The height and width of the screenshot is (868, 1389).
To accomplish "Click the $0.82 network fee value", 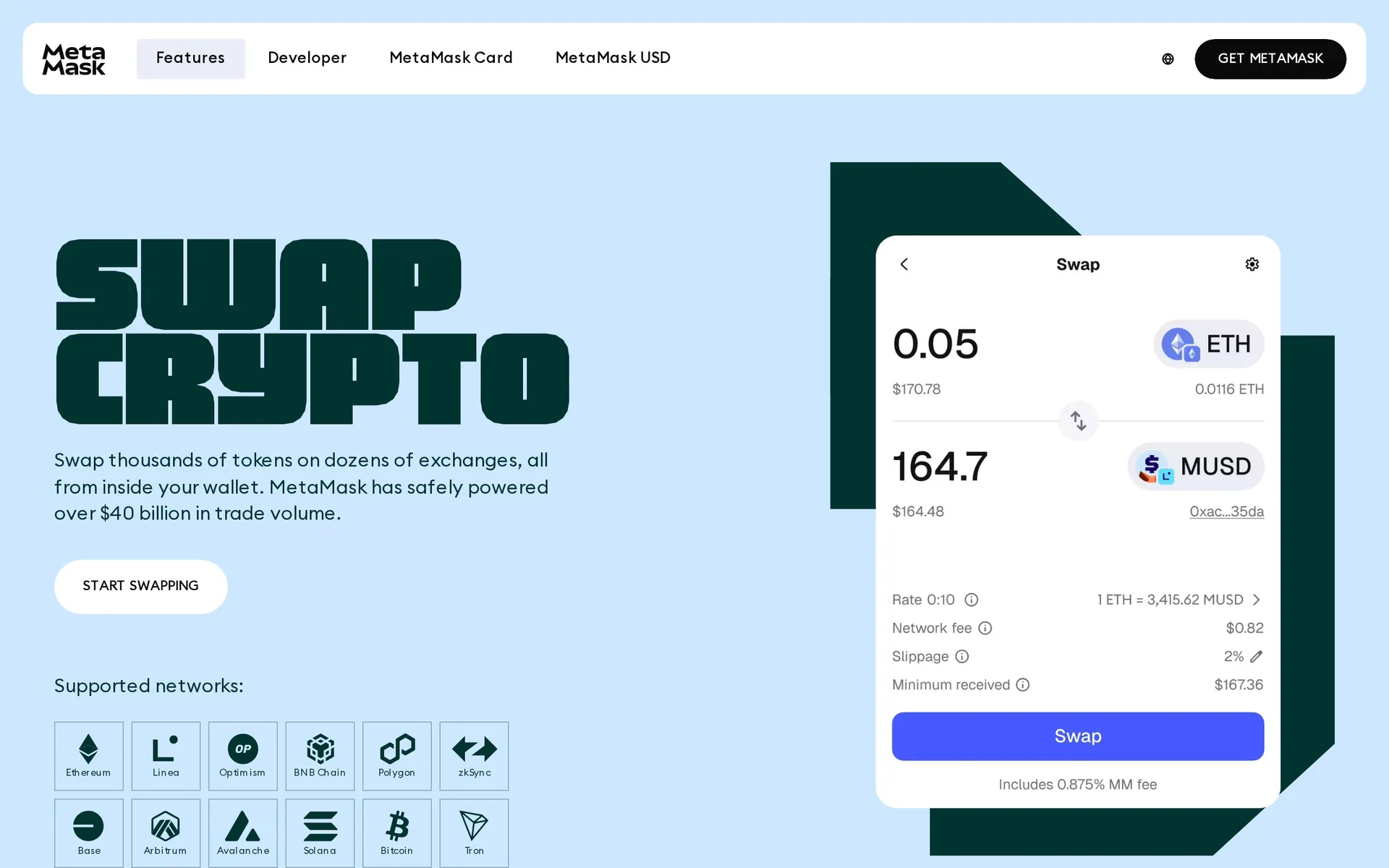I will pos(1244,628).
